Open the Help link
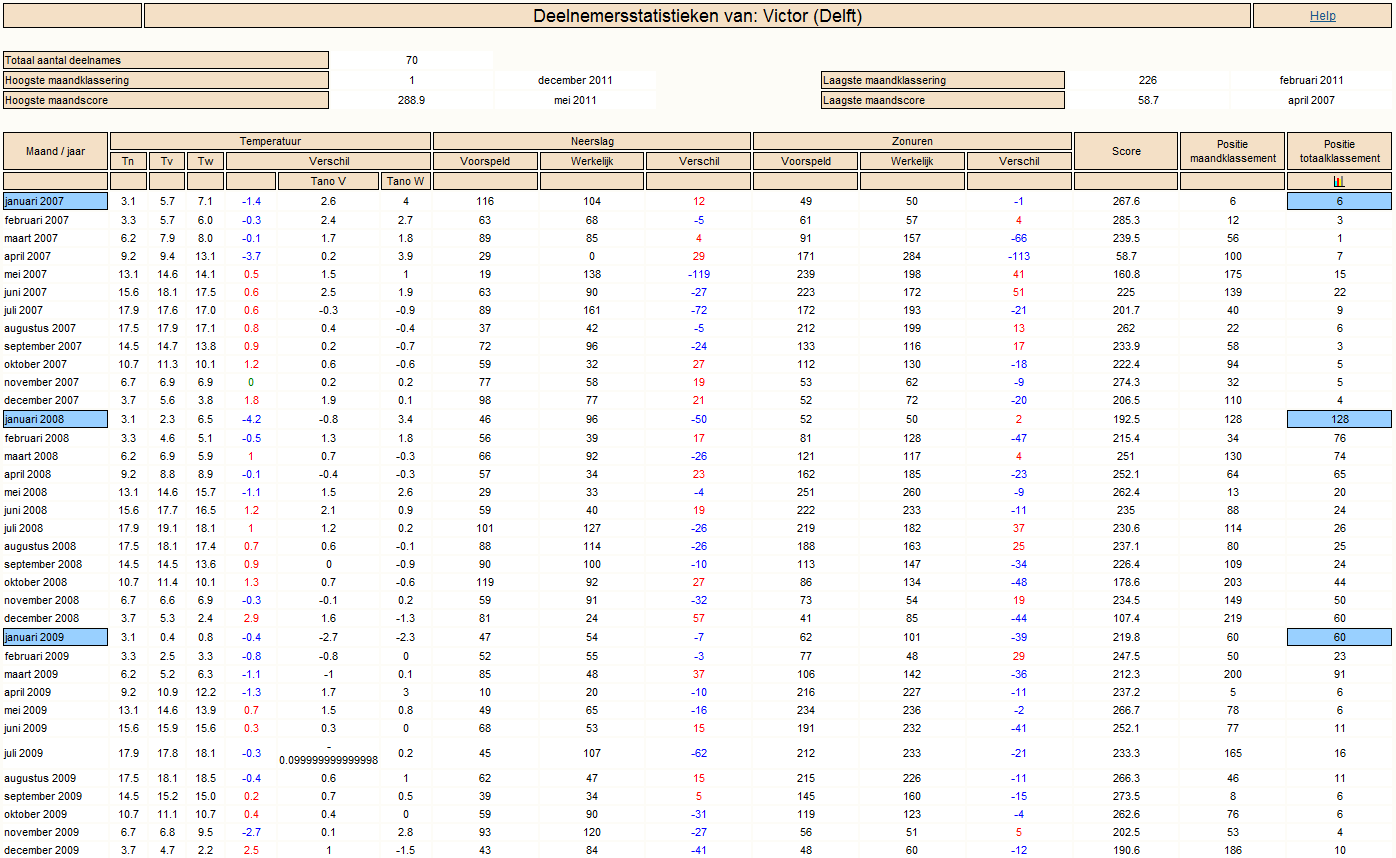 1322,16
